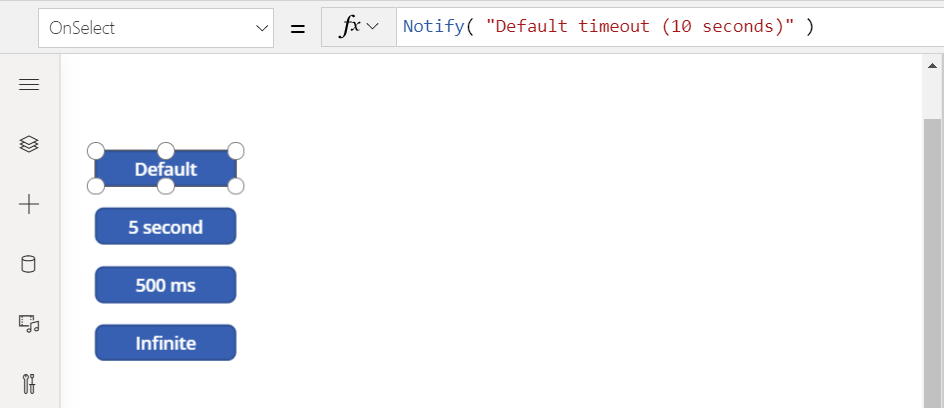
Task: Click the bottom-right resize handle of Default
Action: 236,186
